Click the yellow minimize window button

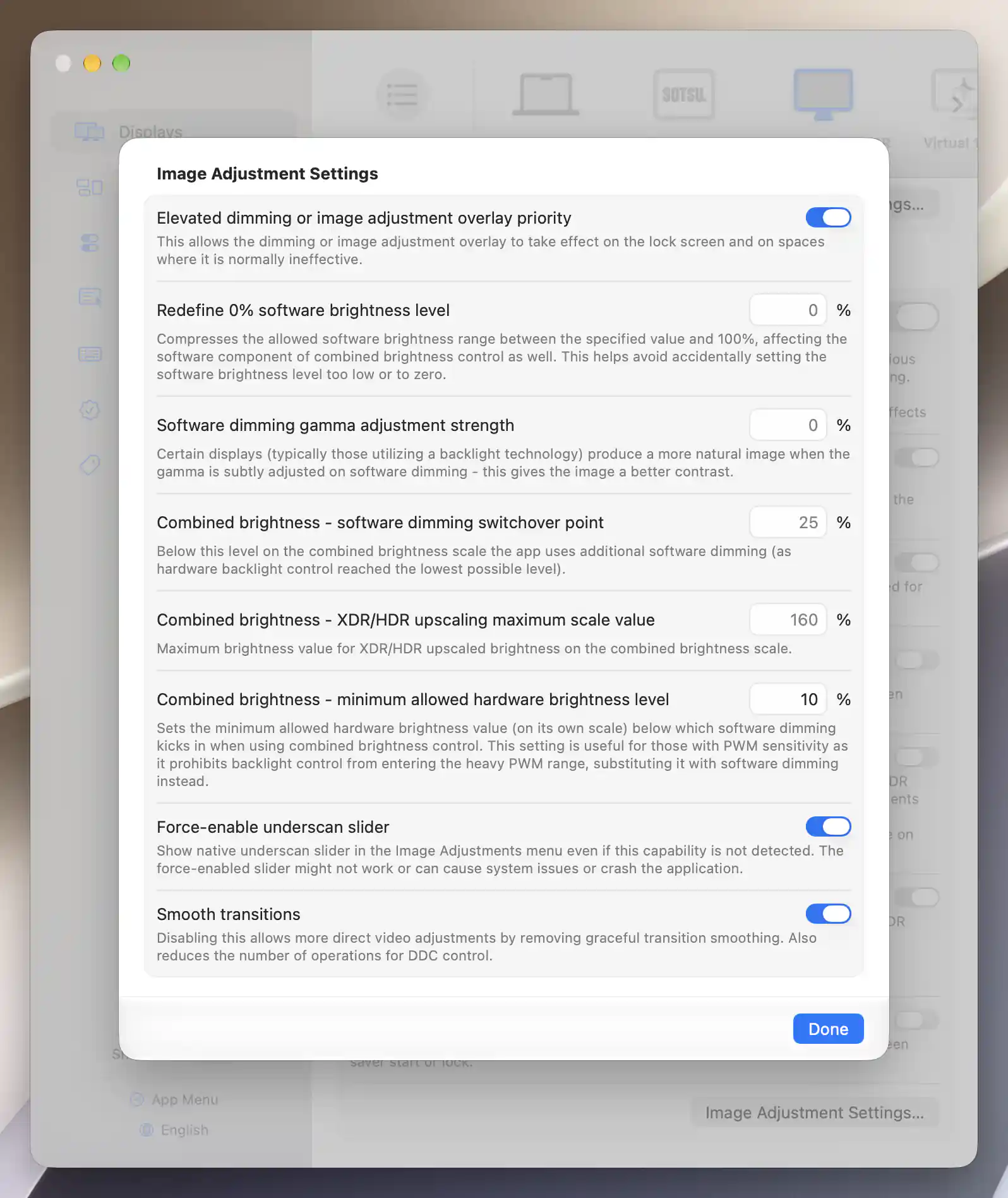tap(92, 63)
